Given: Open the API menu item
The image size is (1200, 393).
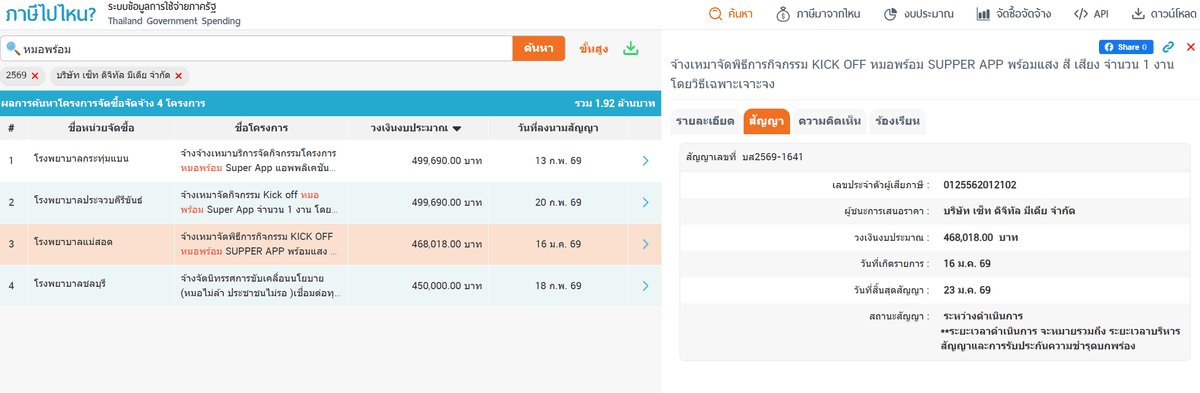Looking at the screenshot, I should (x=1091, y=14).
